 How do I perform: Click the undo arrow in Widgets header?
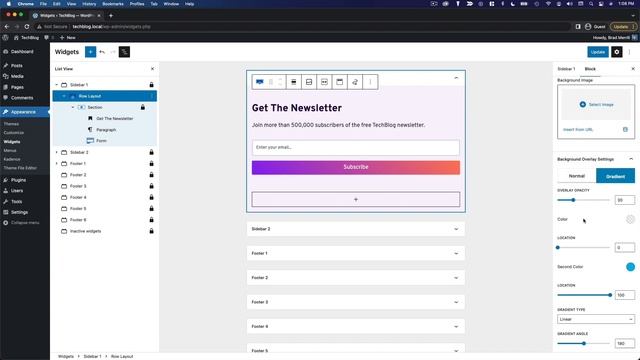click(x=102, y=52)
